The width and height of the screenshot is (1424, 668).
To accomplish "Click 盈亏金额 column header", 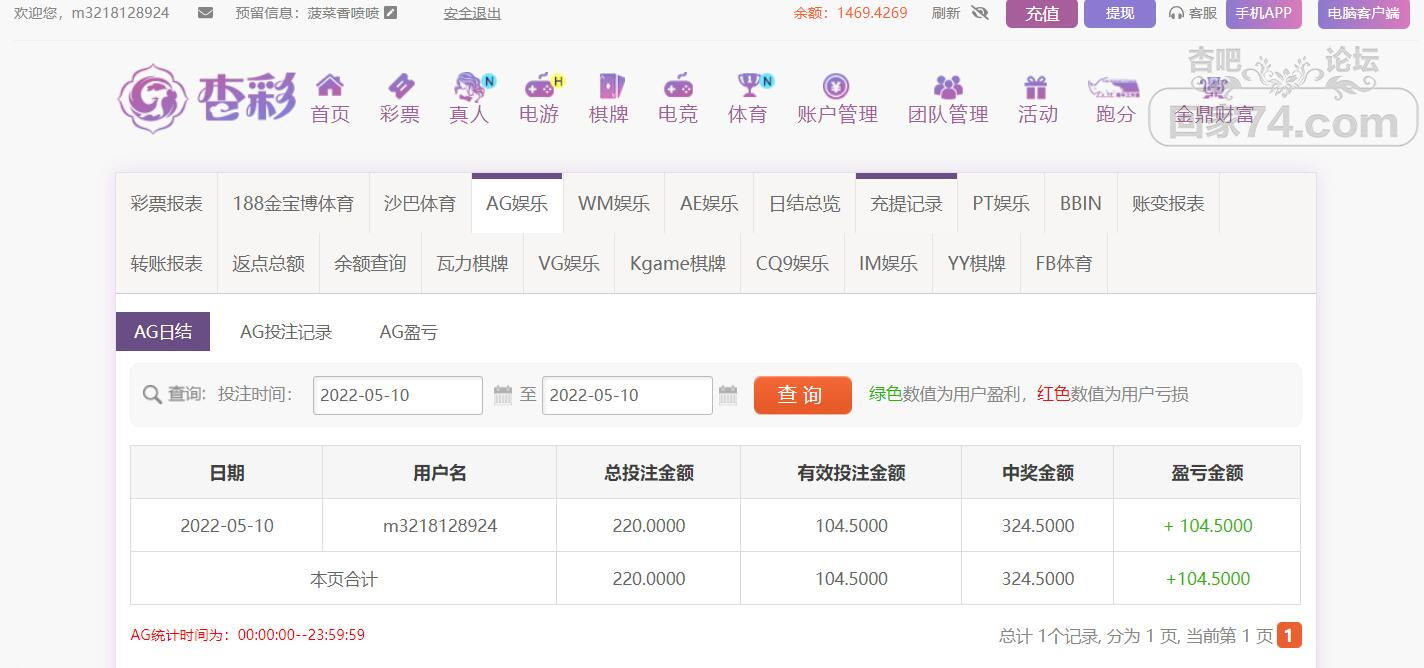I will coord(1207,473).
